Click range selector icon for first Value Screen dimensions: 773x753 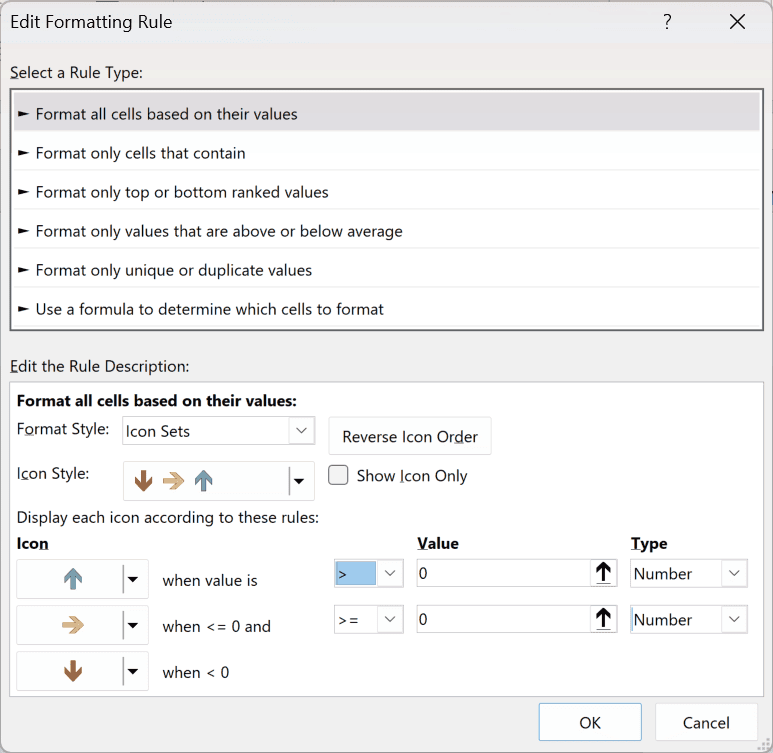pyautogui.click(x=603, y=573)
